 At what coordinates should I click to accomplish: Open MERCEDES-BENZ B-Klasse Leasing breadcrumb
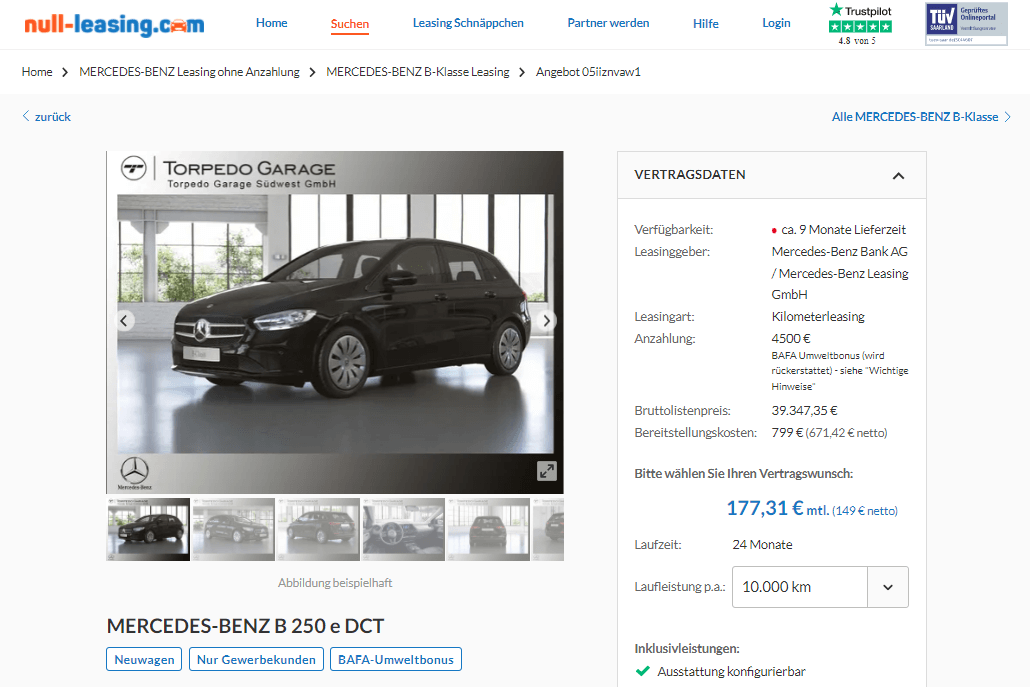(x=418, y=72)
